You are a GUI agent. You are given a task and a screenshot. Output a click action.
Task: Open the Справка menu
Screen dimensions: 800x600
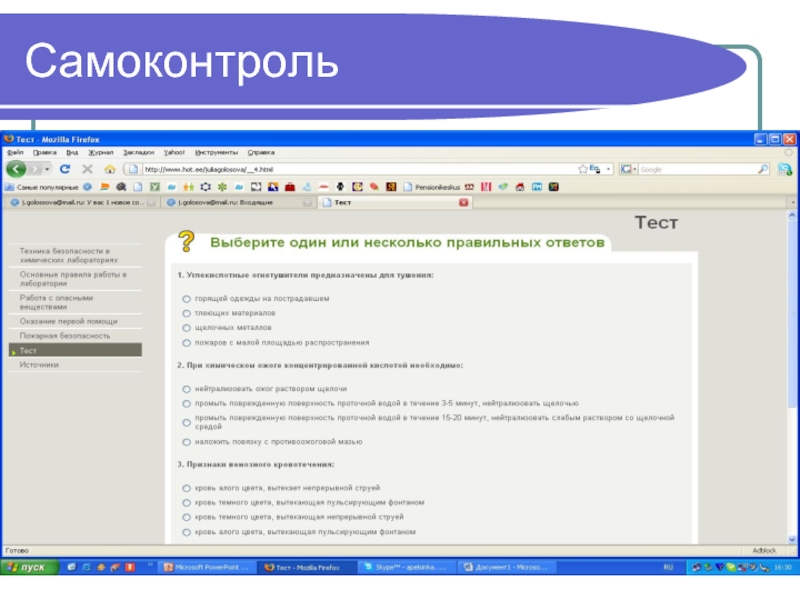click(261, 152)
